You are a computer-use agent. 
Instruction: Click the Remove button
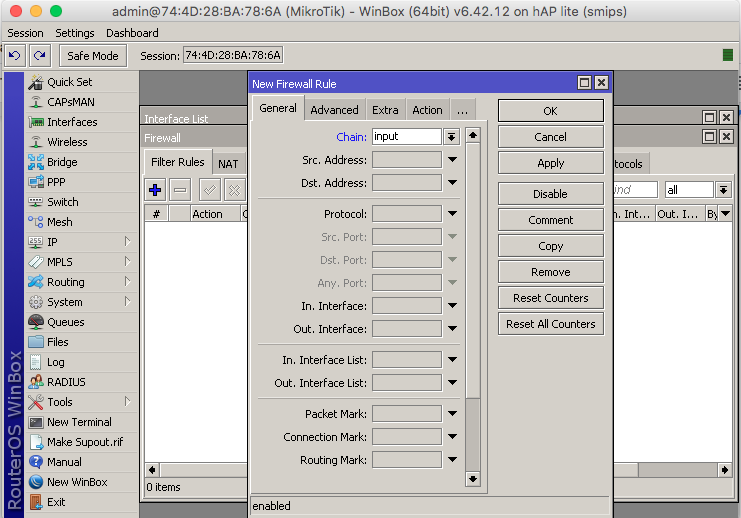tap(551, 272)
